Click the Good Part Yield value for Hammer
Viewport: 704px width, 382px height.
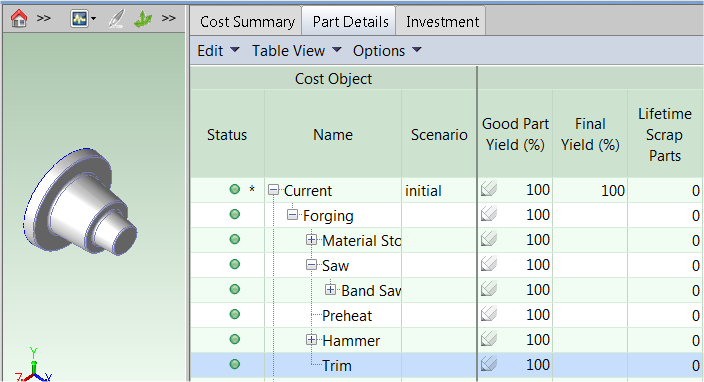tap(538, 340)
